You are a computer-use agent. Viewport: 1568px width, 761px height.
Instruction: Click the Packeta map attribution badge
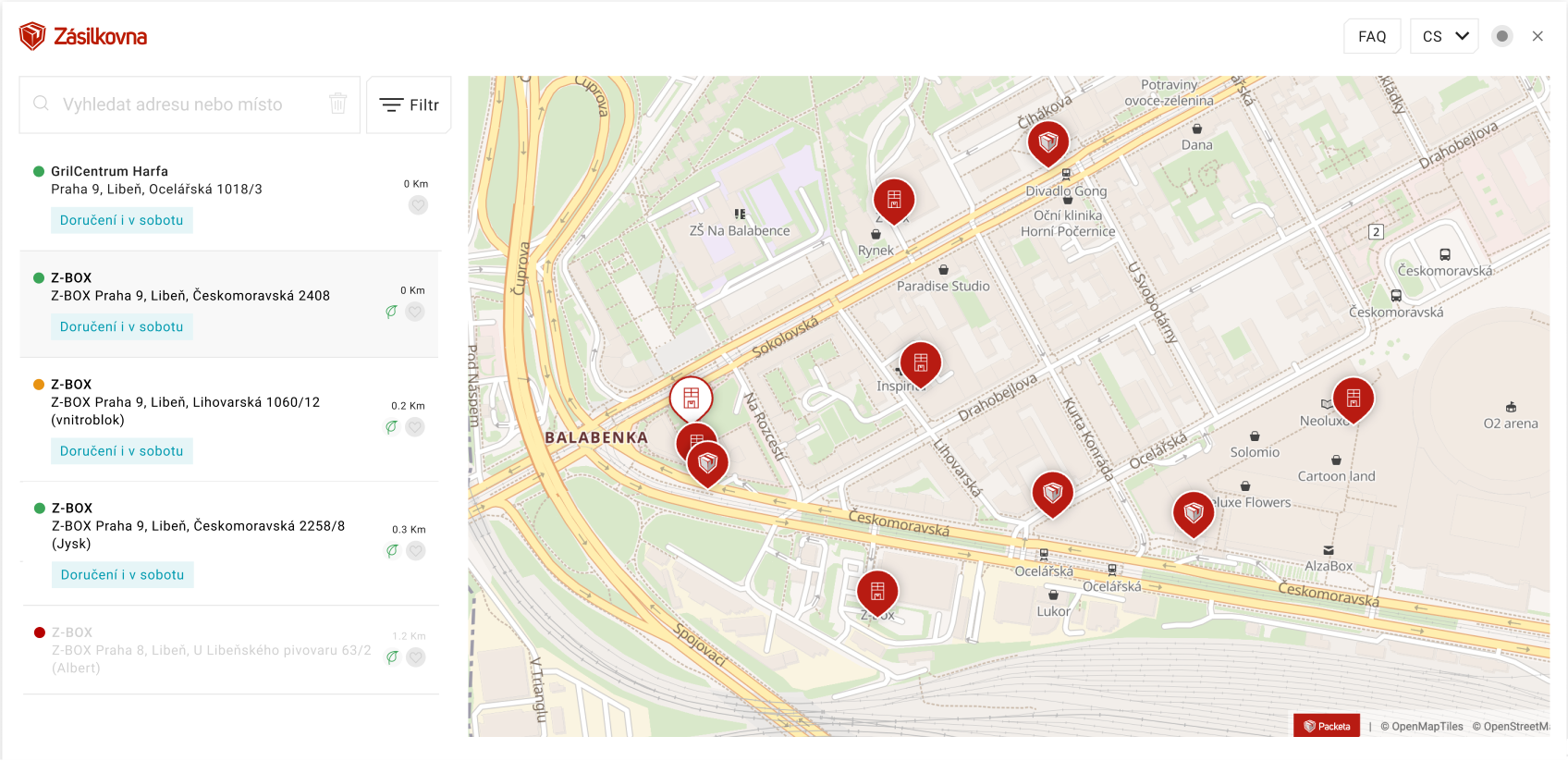(1327, 726)
